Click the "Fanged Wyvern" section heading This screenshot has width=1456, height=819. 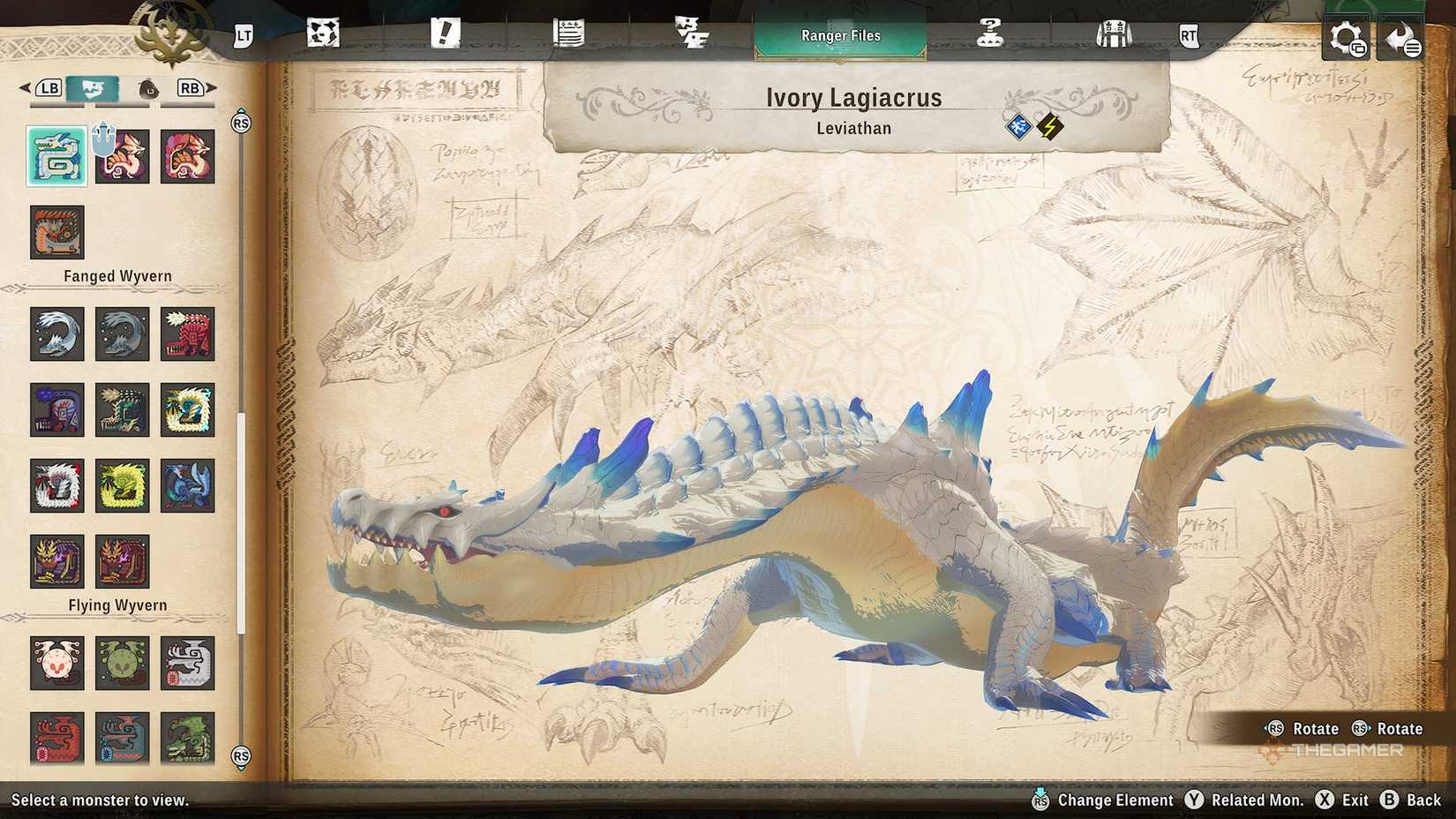coord(117,276)
